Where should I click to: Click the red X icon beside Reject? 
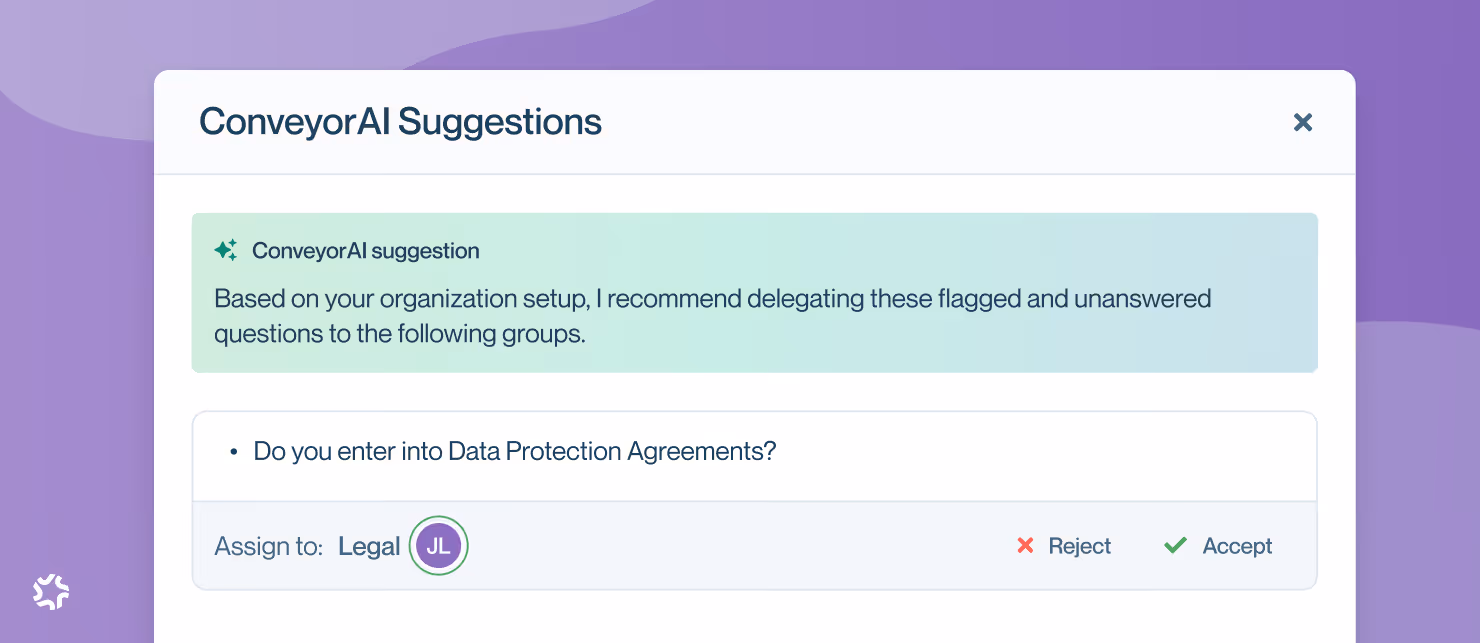(1025, 546)
